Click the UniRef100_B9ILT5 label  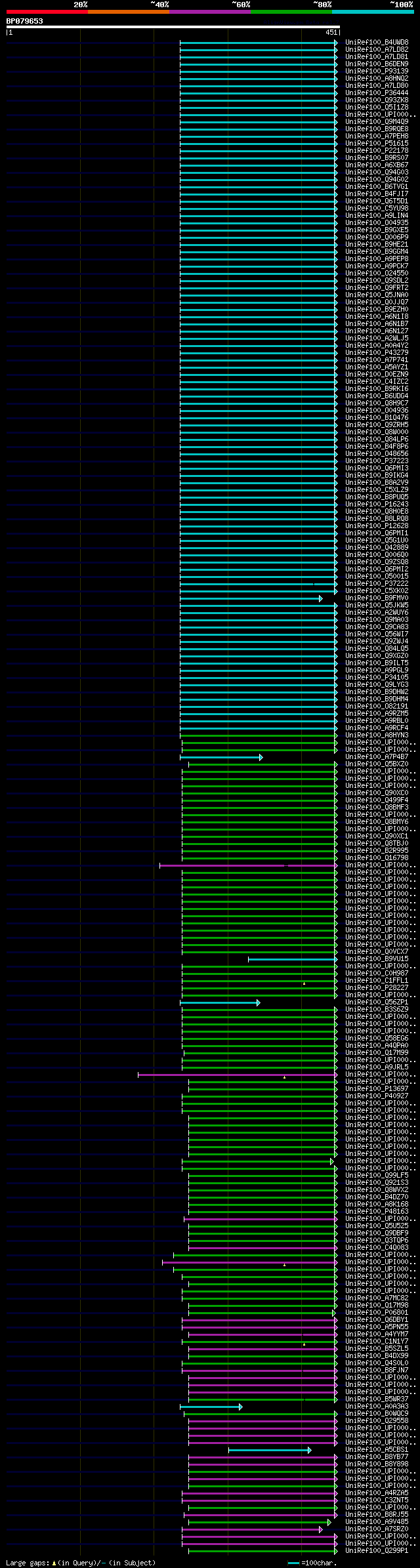tap(377, 663)
